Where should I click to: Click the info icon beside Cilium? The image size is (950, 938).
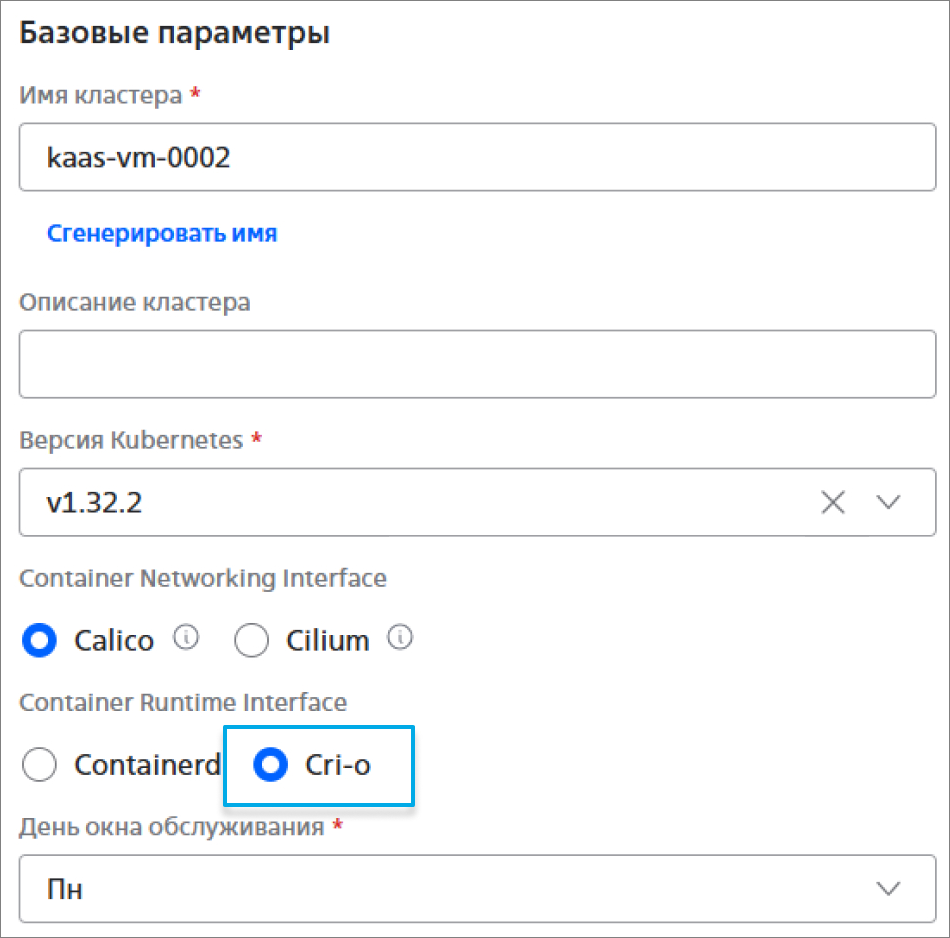(401, 637)
